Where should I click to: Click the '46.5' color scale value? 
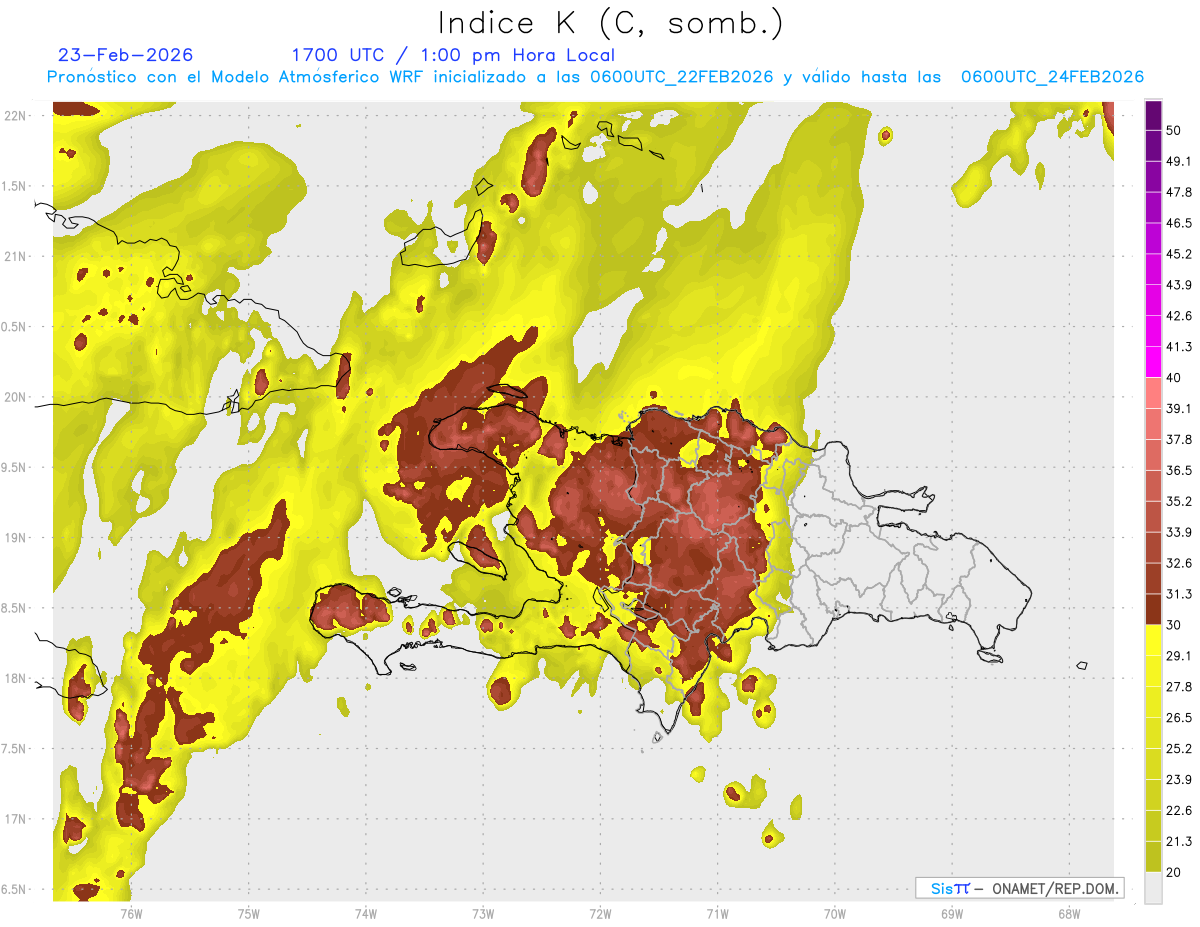point(1179,224)
